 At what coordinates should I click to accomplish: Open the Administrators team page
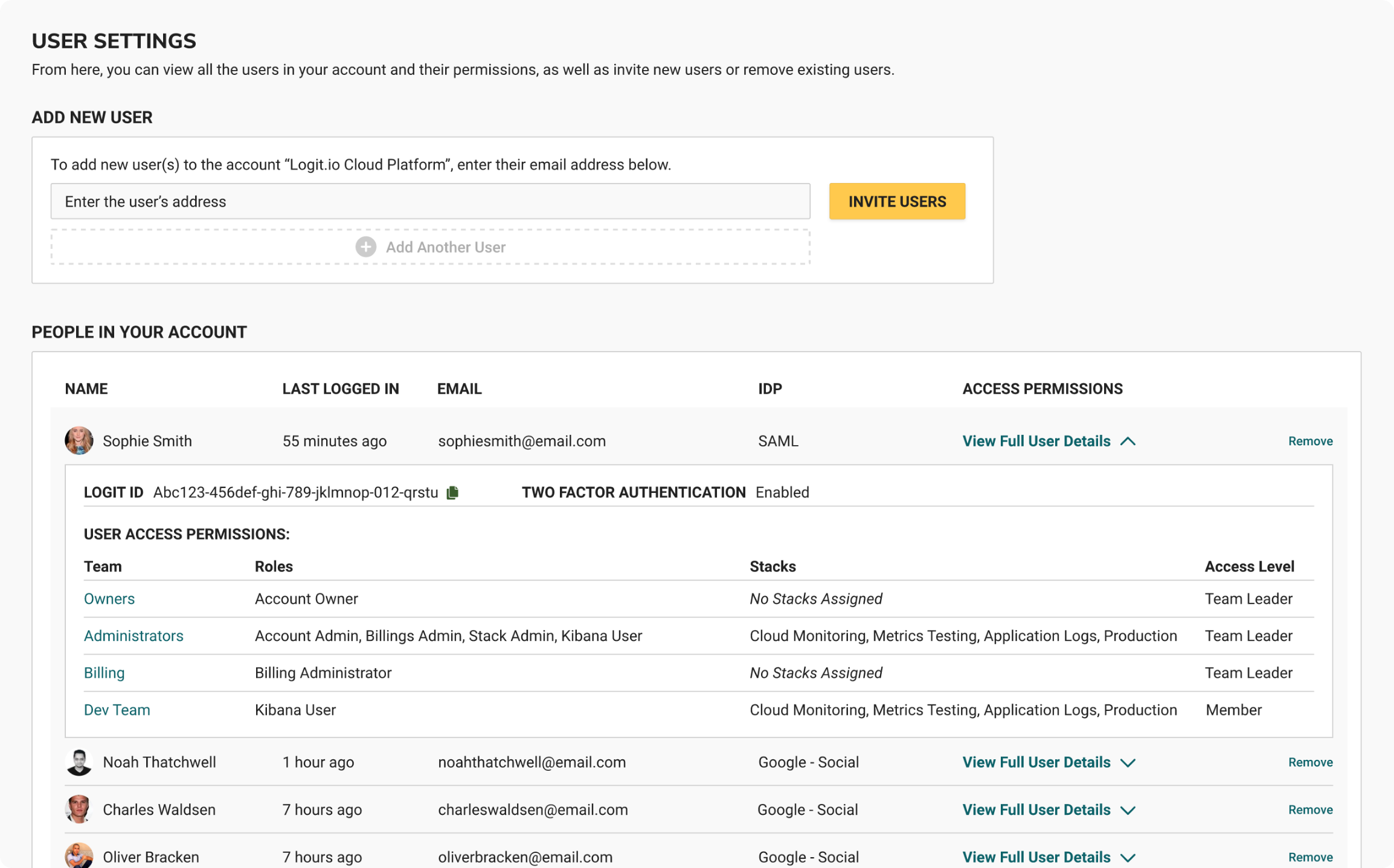point(133,635)
